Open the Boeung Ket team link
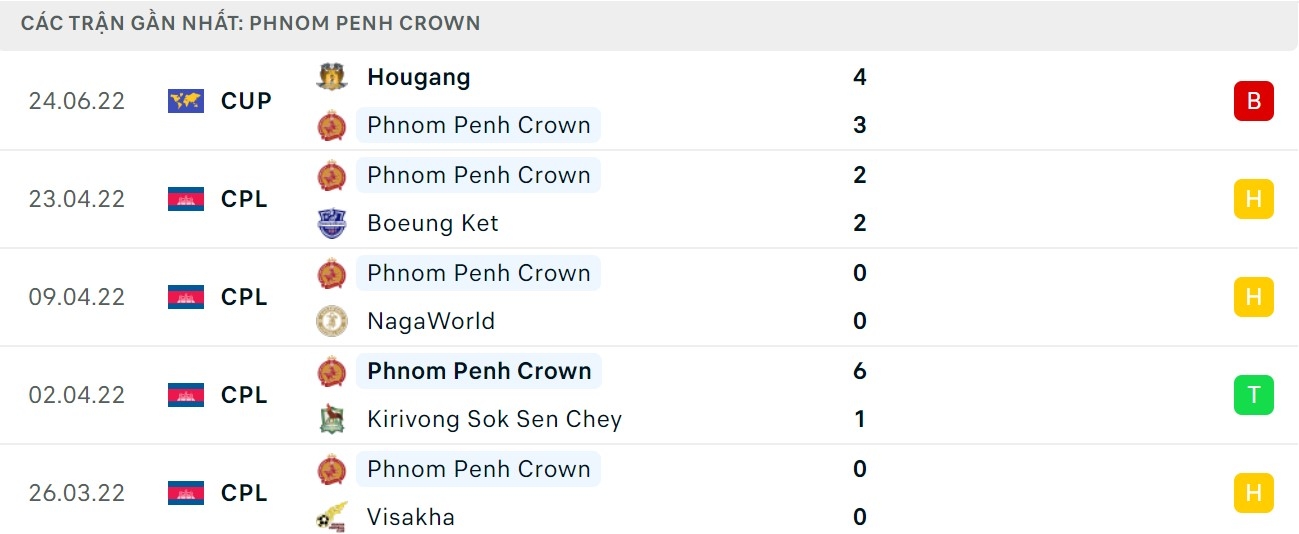 pyautogui.click(x=432, y=223)
